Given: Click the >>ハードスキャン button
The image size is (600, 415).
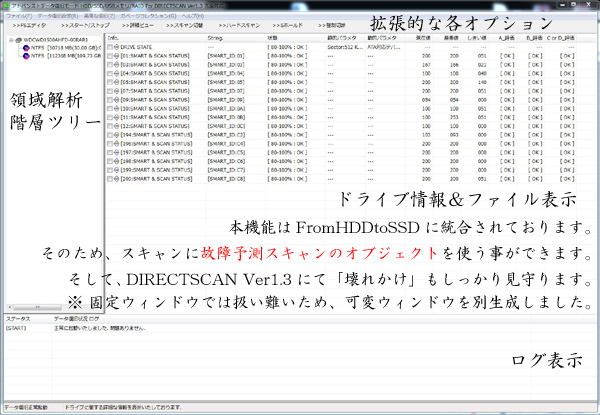Looking at the screenshot, I should click(x=239, y=26).
